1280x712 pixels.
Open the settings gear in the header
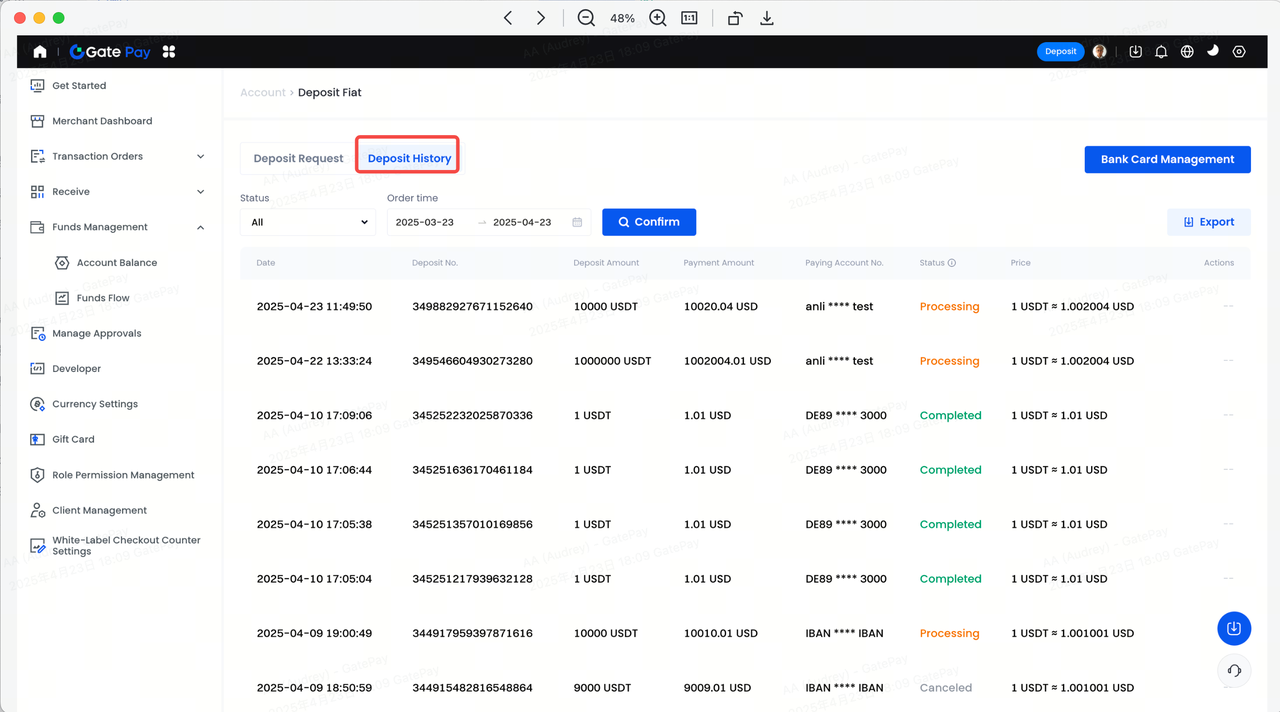[1239, 52]
